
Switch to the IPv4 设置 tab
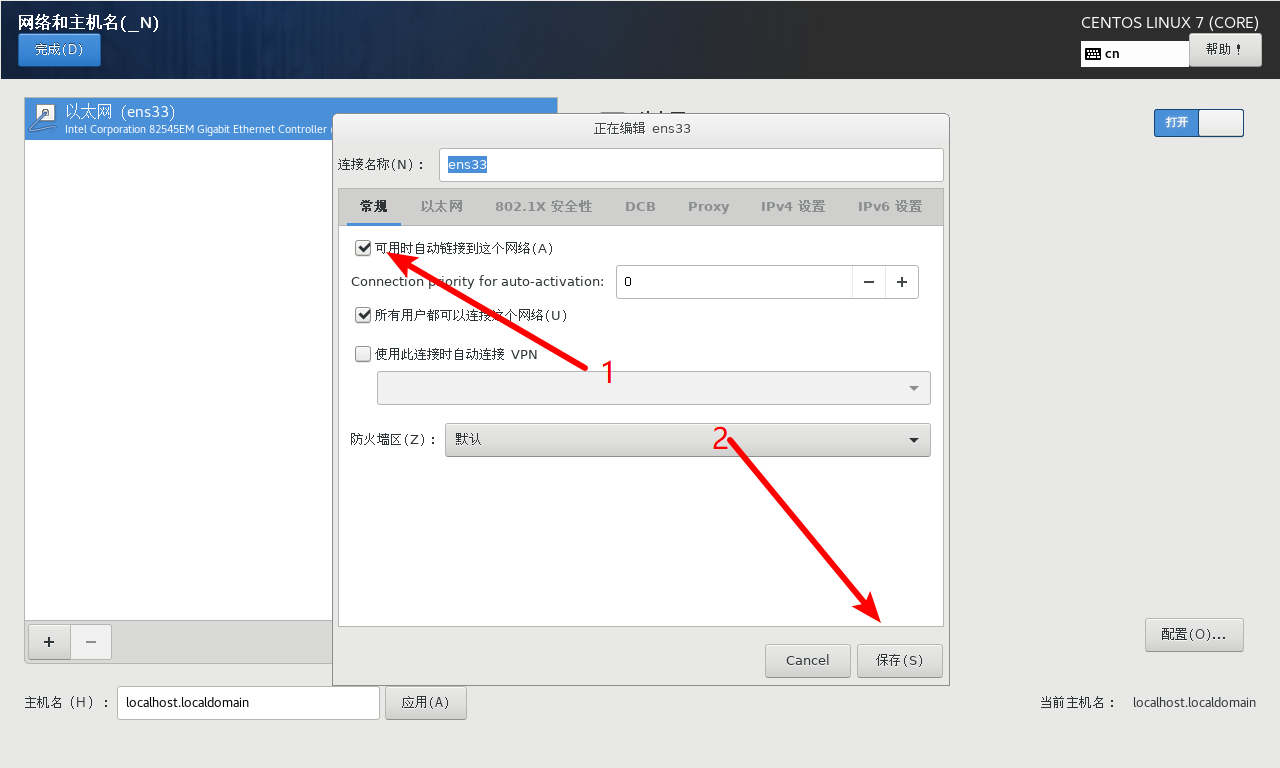click(x=793, y=207)
